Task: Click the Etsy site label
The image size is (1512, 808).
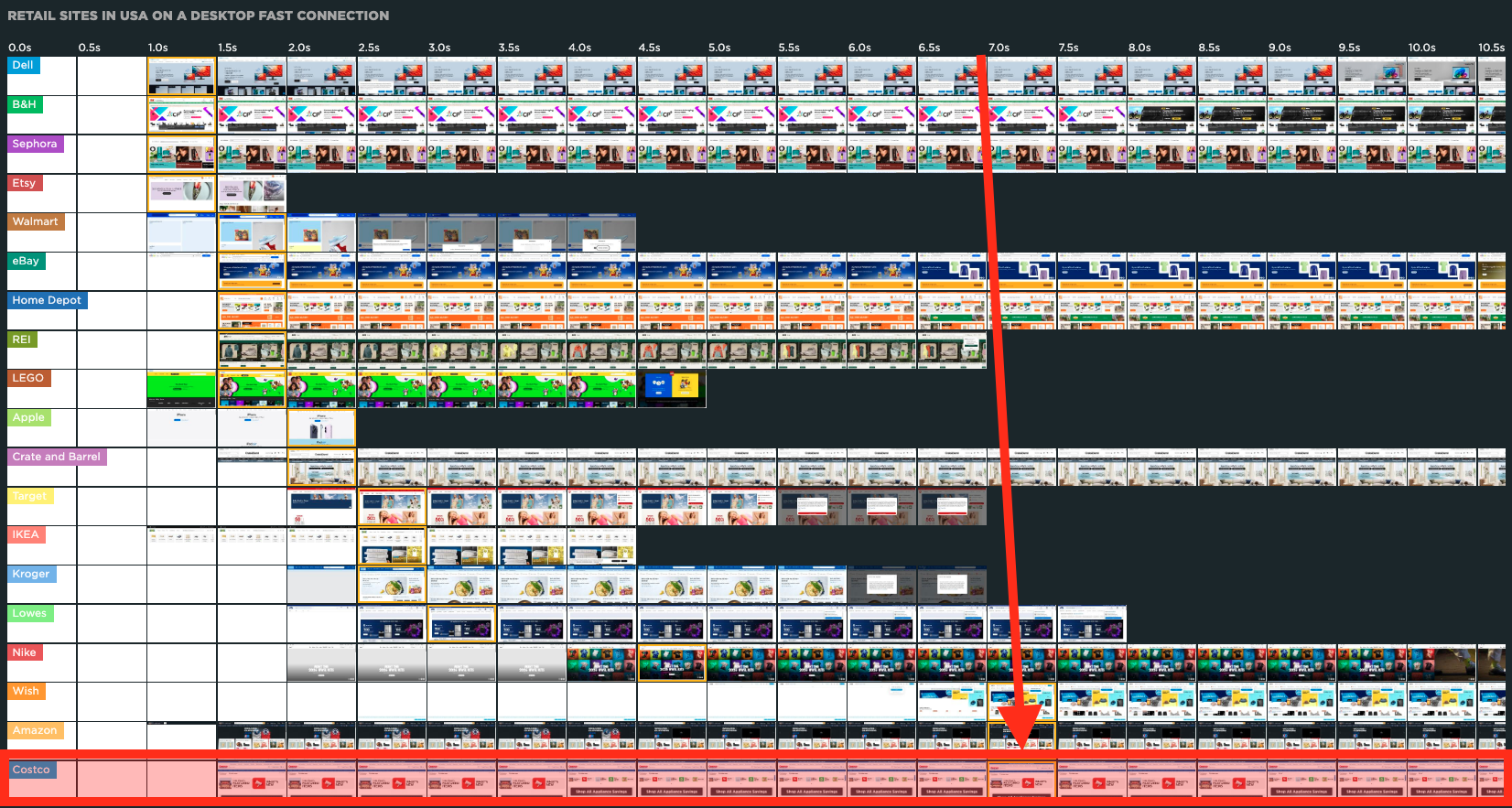Action: tap(25, 183)
